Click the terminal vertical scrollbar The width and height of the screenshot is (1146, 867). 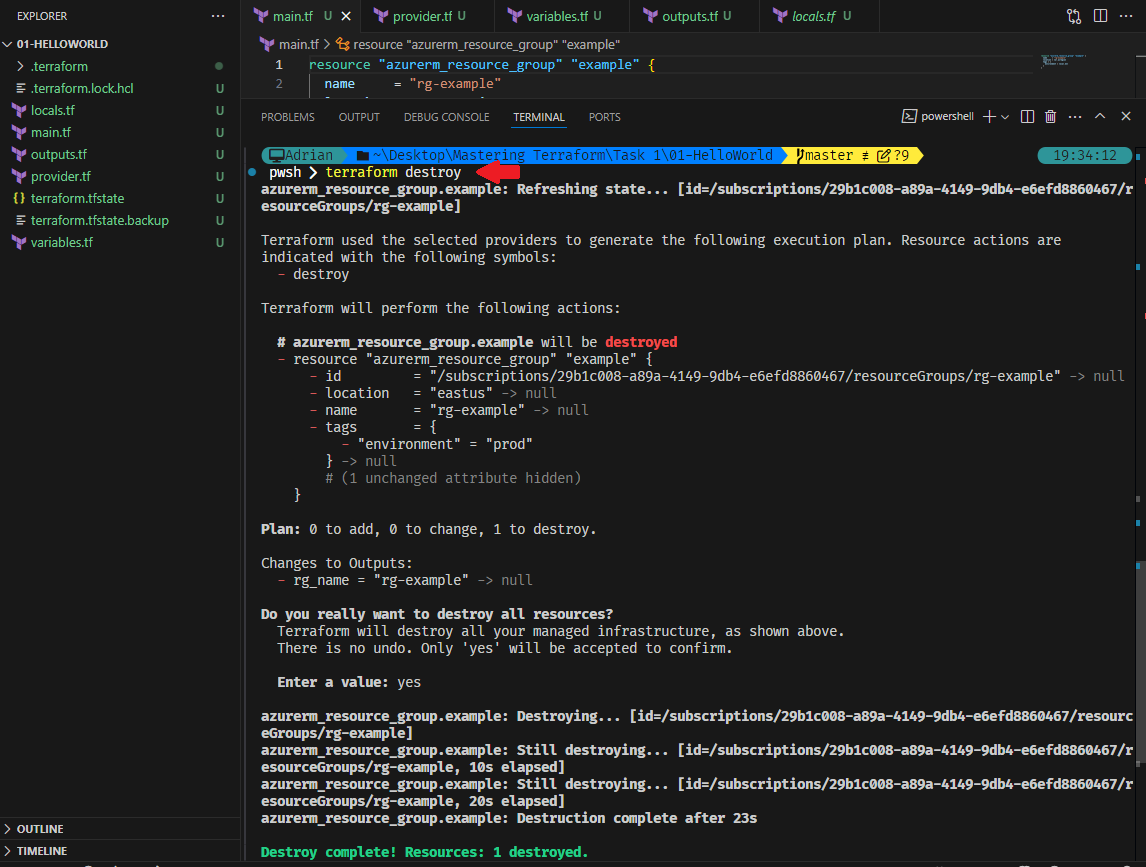pyautogui.click(x=1138, y=662)
